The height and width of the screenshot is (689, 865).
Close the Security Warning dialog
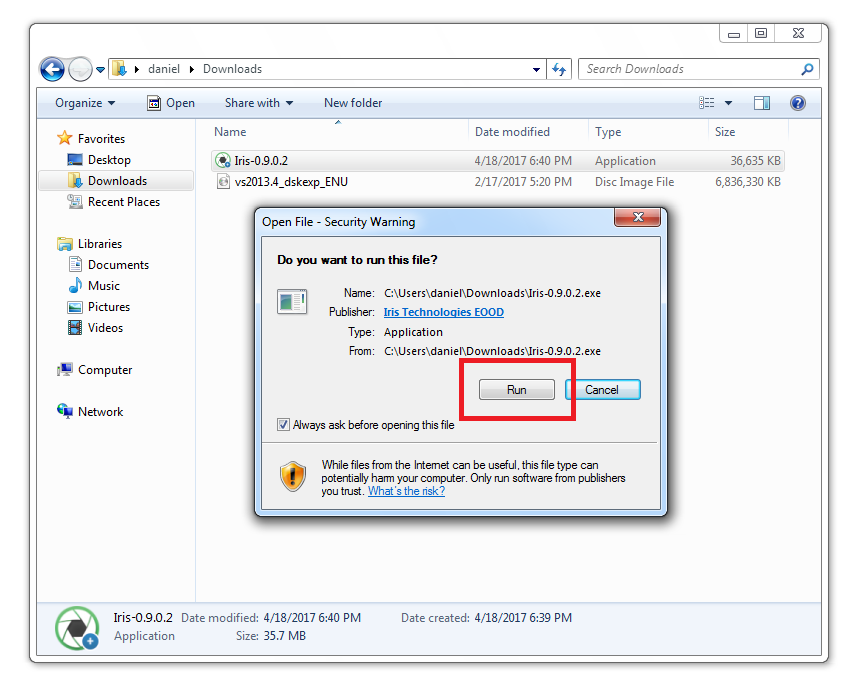tap(638, 217)
